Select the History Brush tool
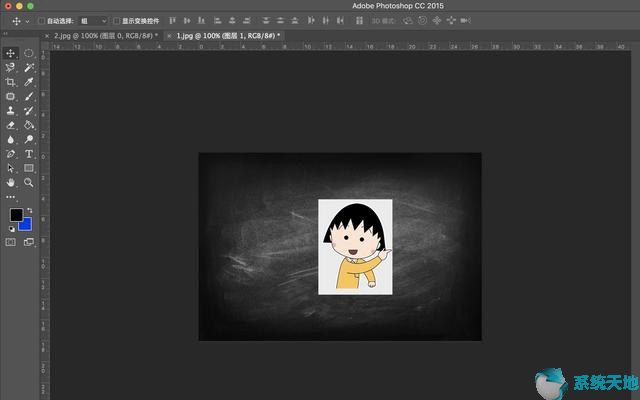This screenshot has width=640, height=400. (29, 111)
